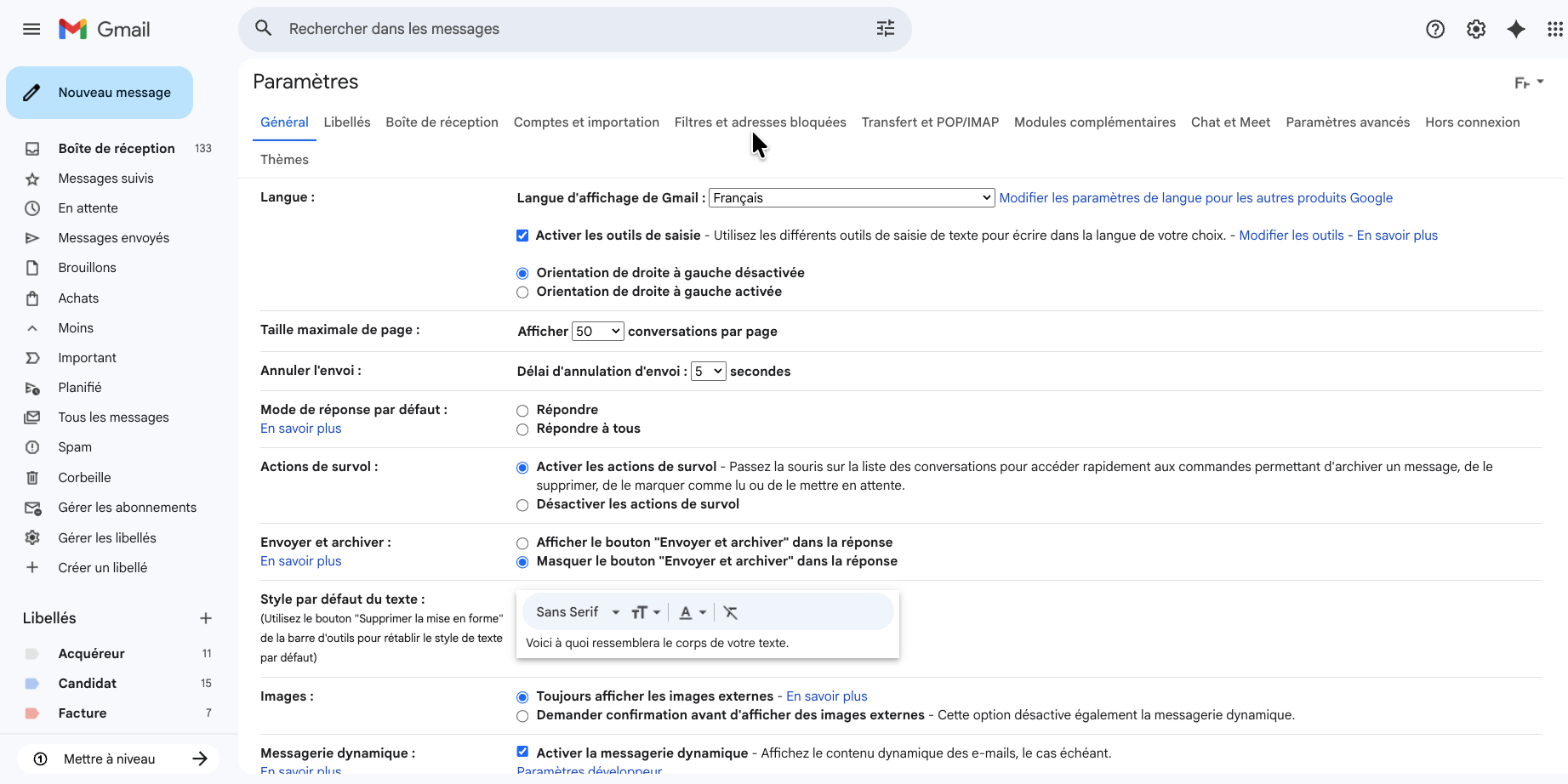Uncheck Activer les outils de saisie
Viewport: 1568px width, 784px height.
[x=522, y=236]
